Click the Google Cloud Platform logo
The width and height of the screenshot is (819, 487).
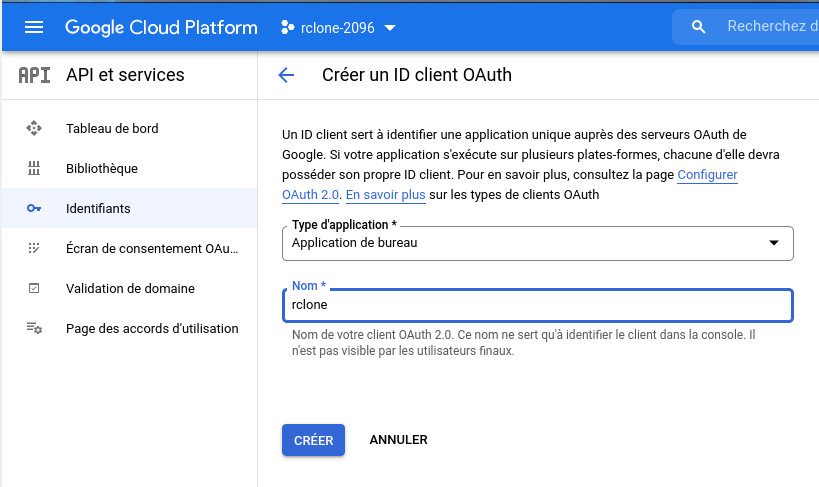161,27
